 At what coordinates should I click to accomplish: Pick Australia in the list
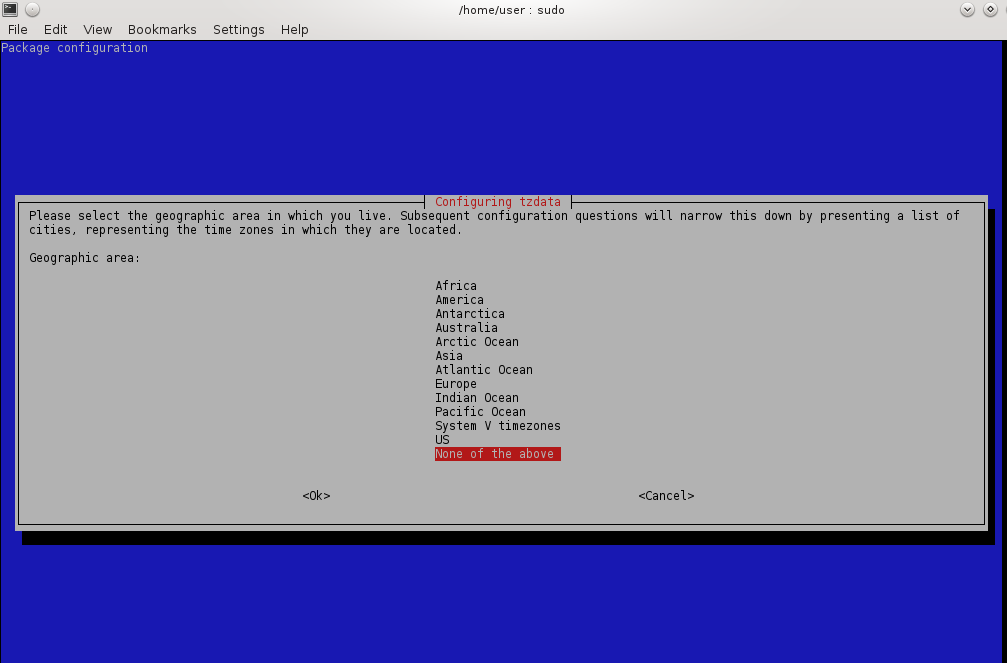(466, 328)
